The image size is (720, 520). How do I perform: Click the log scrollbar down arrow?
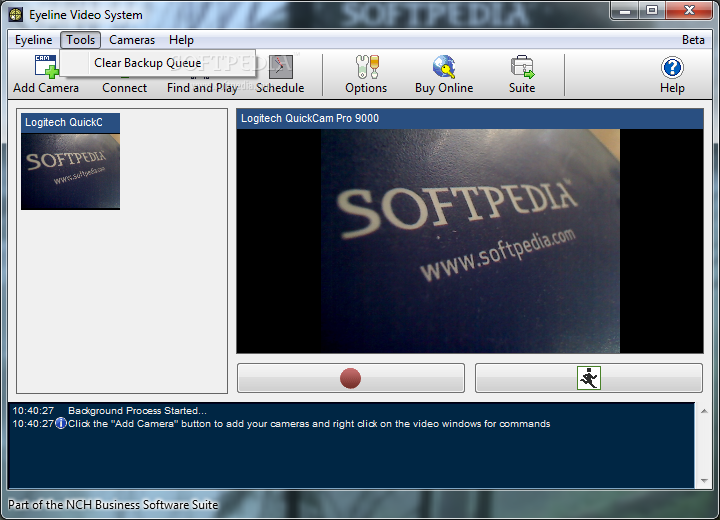(x=704, y=480)
